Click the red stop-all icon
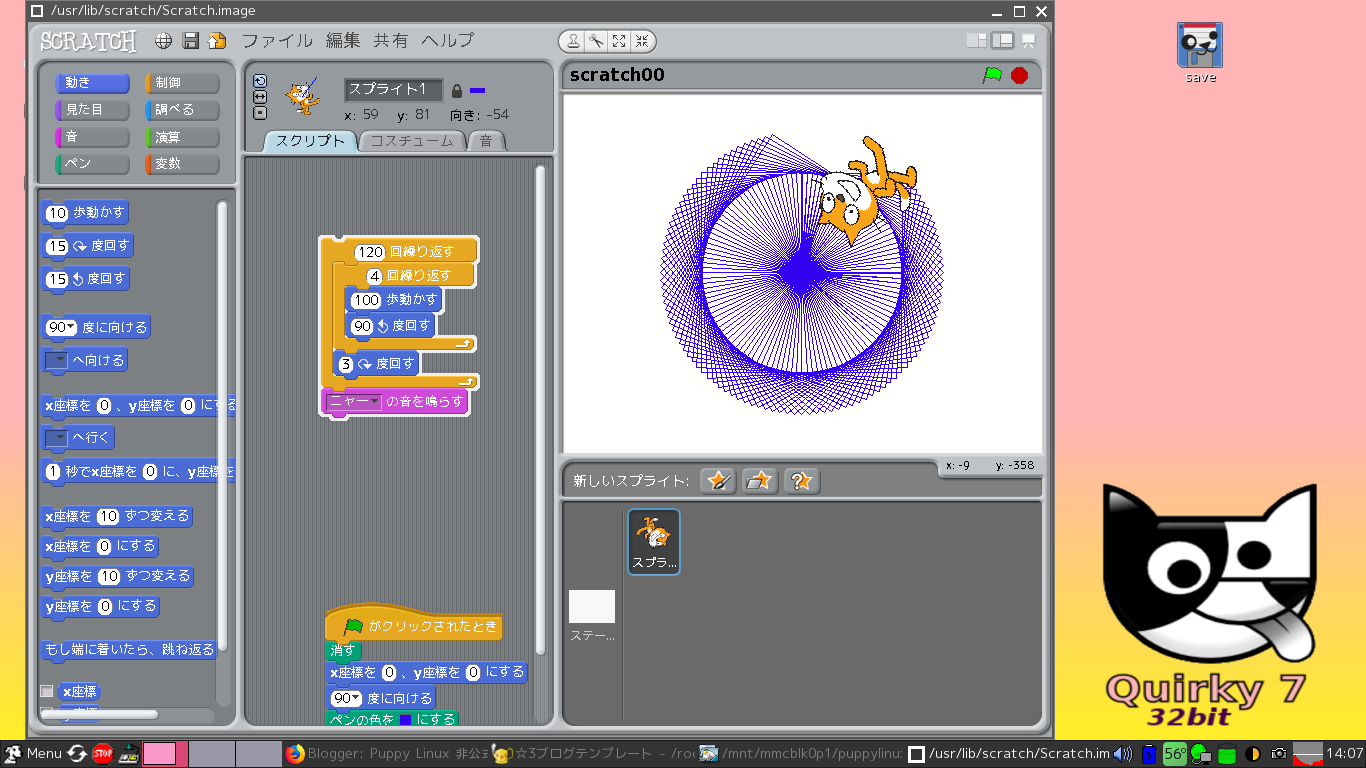Viewport: 1366px width, 768px height. point(1020,75)
